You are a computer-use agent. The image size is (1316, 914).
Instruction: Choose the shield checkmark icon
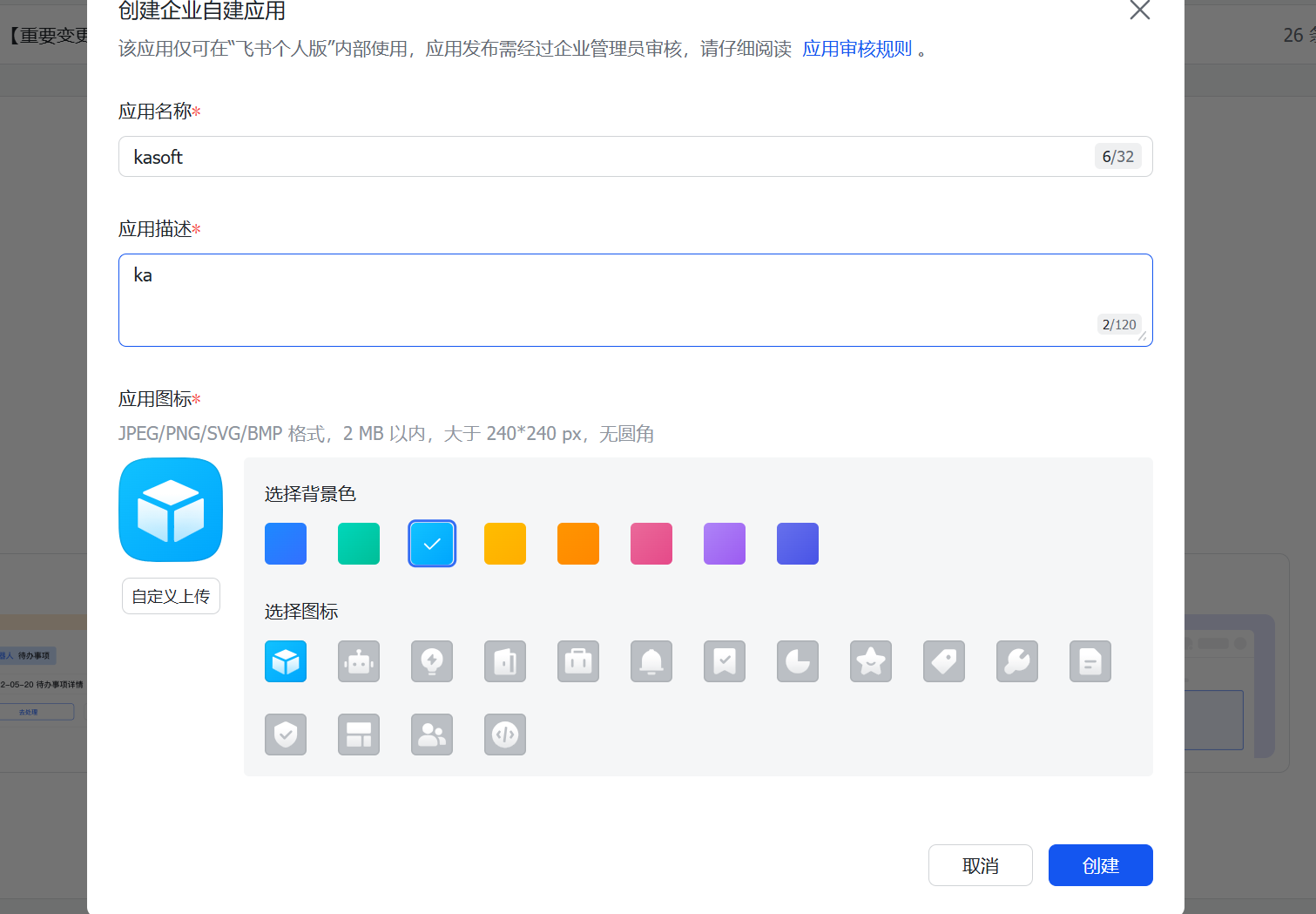(x=286, y=735)
